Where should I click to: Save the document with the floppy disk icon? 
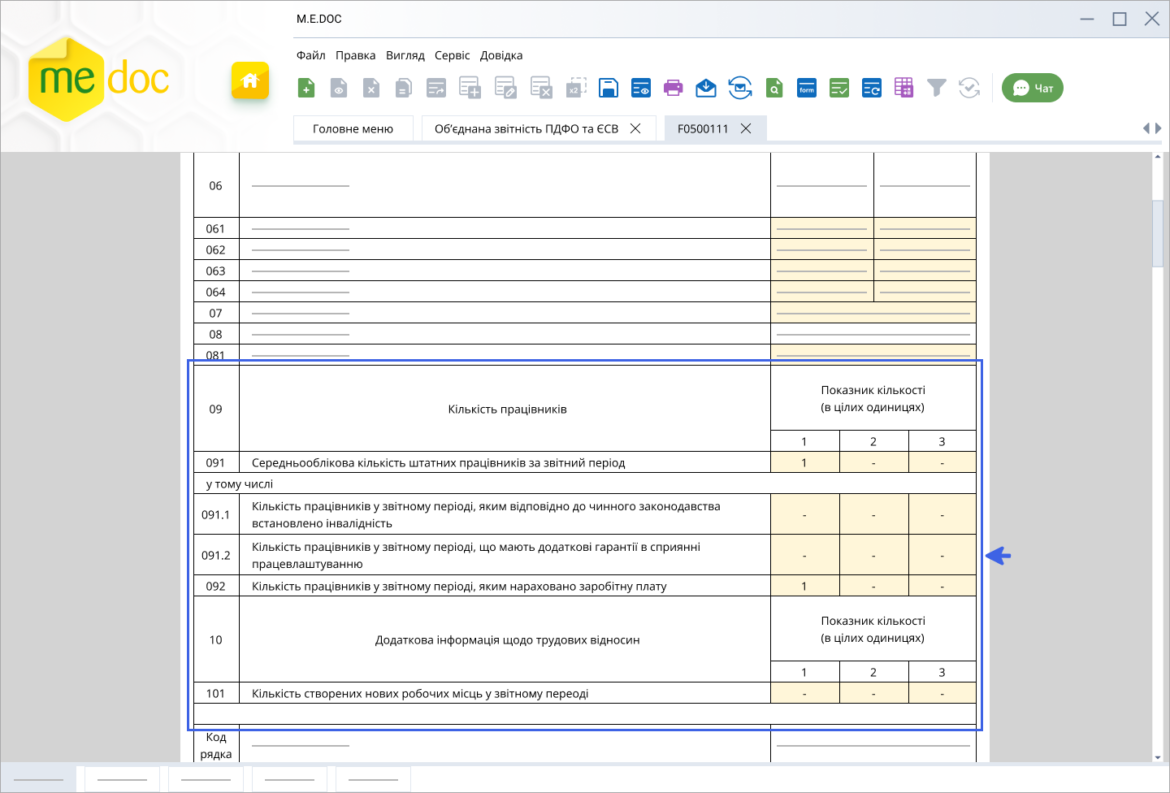click(x=608, y=88)
